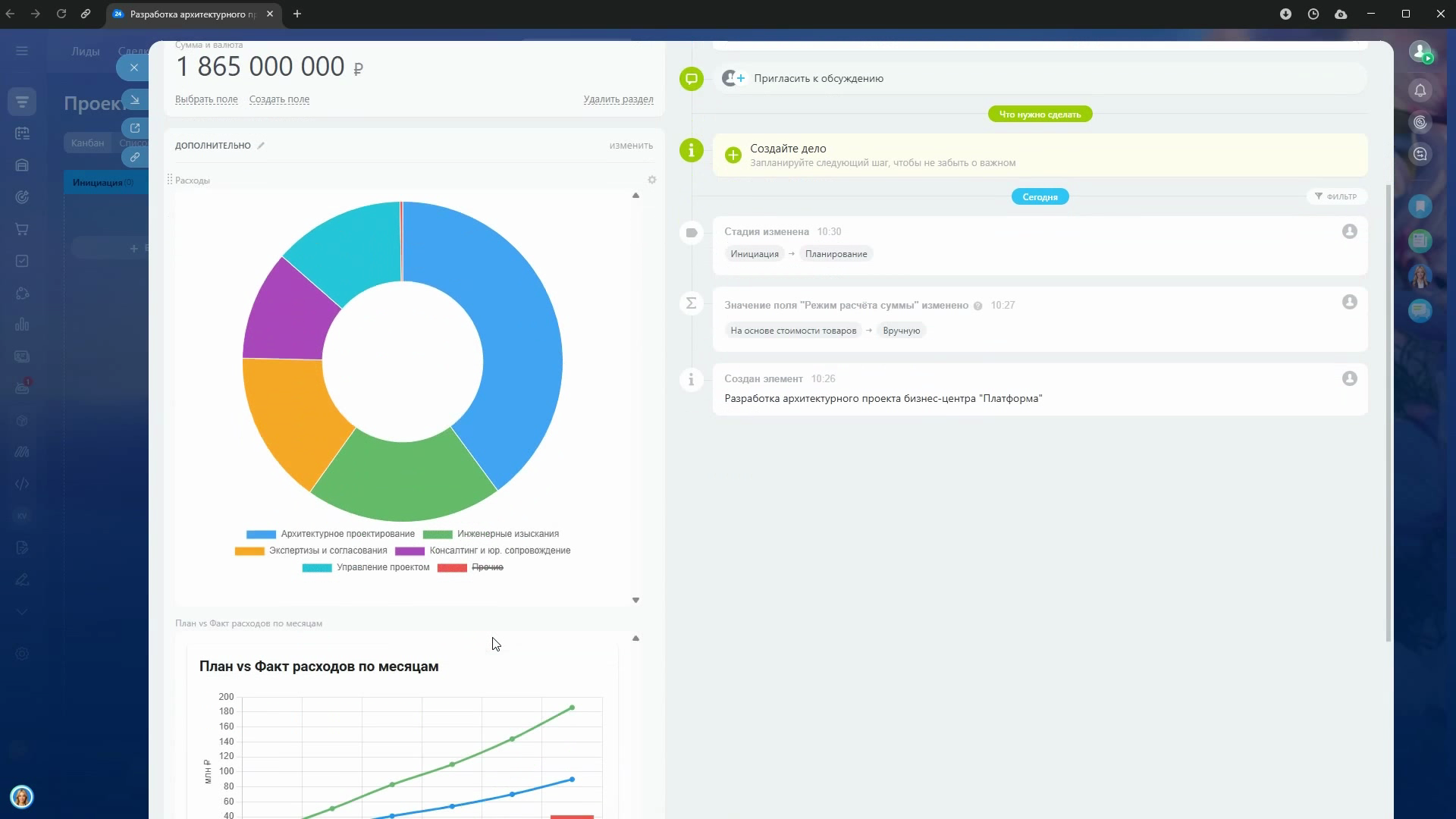Click Создать поле link
This screenshot has width=1456, height=819.
tap(279, 99)
